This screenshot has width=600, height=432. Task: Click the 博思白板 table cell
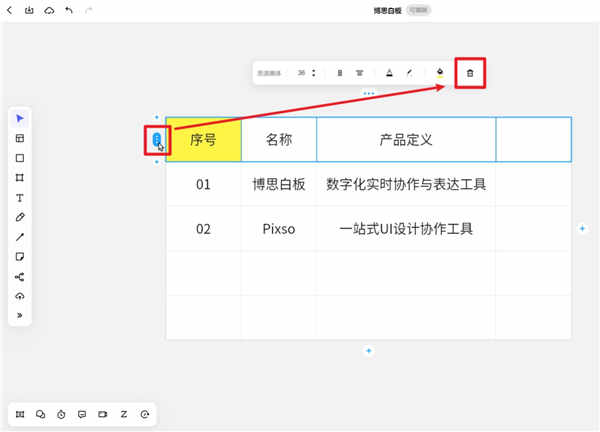pyautogui.click(x=279, y=184)
